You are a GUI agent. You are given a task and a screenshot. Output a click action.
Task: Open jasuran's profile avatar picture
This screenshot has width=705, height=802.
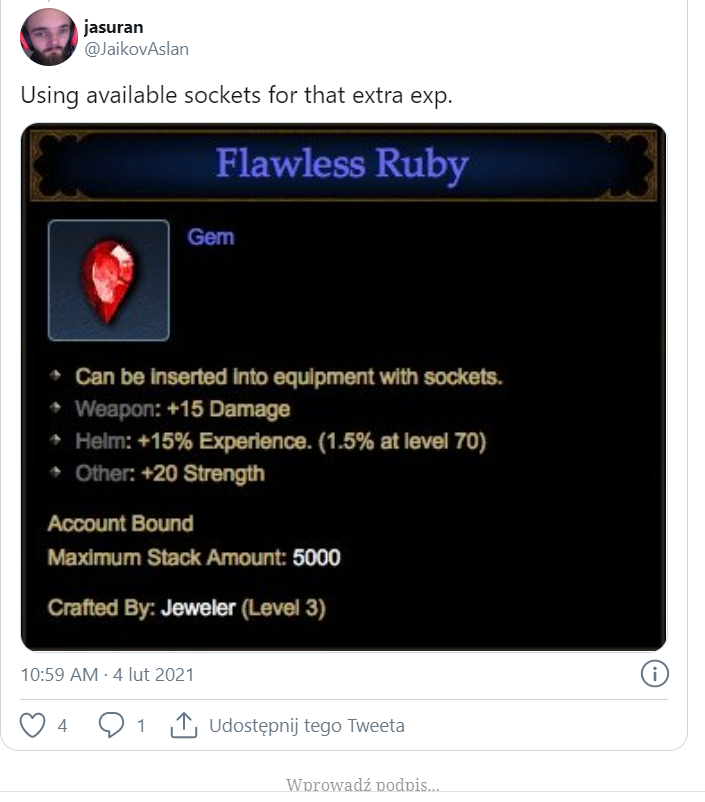[48, 39]
